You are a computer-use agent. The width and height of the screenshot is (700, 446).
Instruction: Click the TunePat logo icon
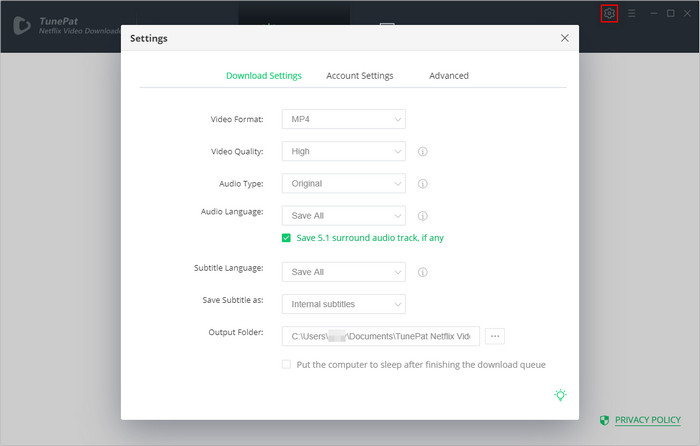coord(21,25)
